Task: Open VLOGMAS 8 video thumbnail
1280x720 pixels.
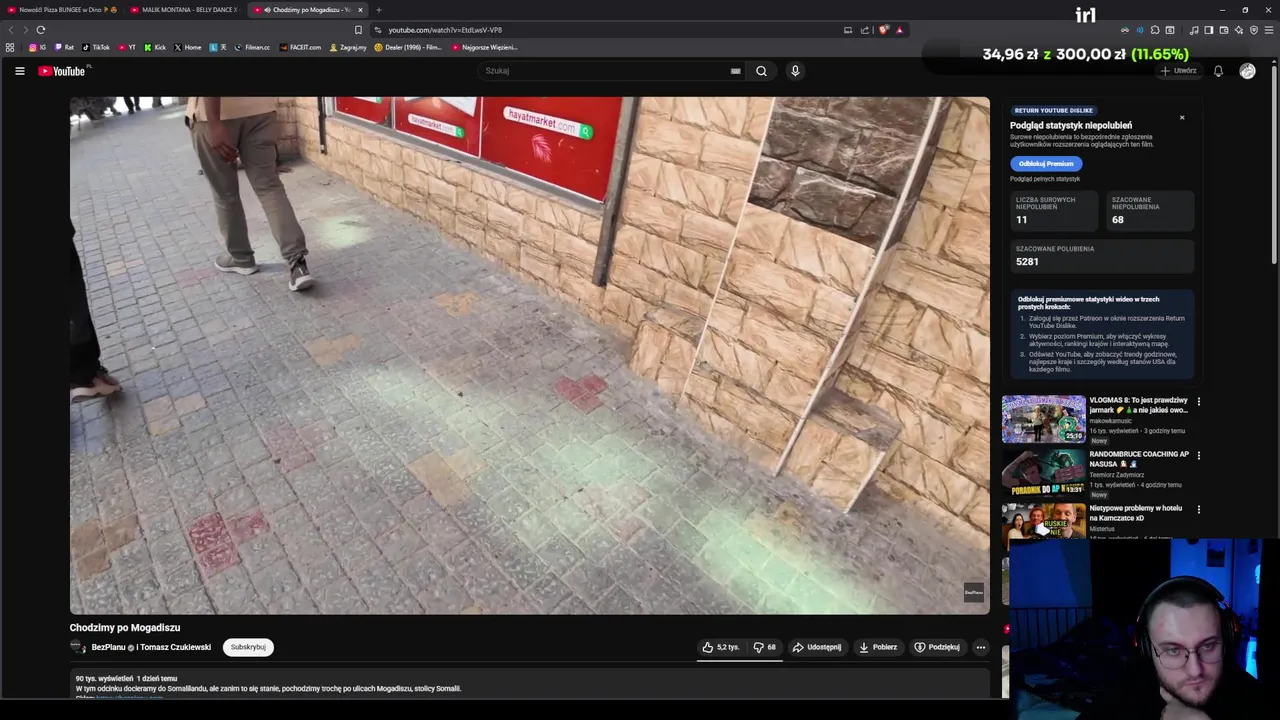Action: pyautogui.click(x=1044, y=418)
